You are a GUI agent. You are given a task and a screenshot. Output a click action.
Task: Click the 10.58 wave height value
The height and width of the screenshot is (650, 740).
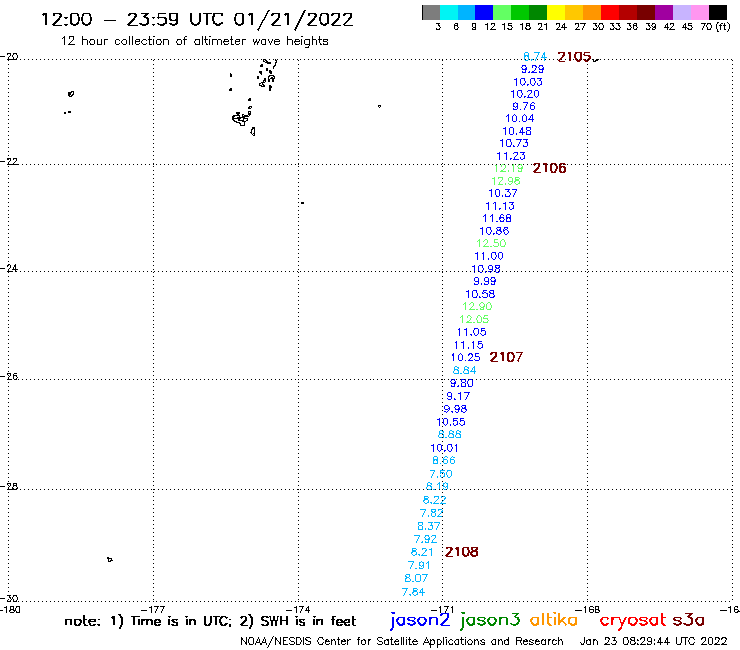coord(480,294)
